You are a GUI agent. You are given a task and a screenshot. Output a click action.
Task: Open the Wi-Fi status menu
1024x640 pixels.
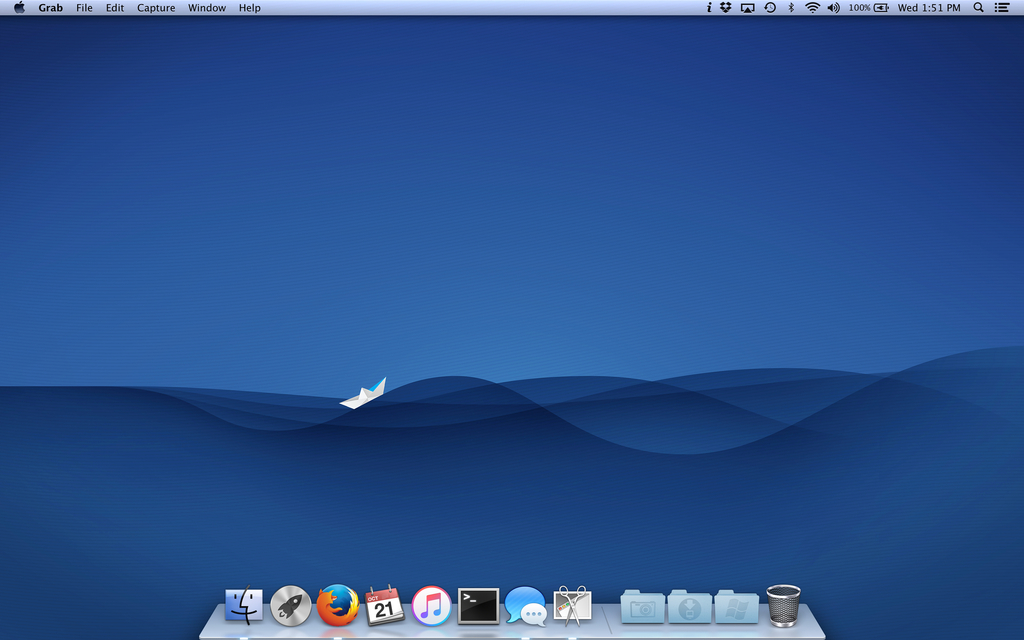coord(812,8)
